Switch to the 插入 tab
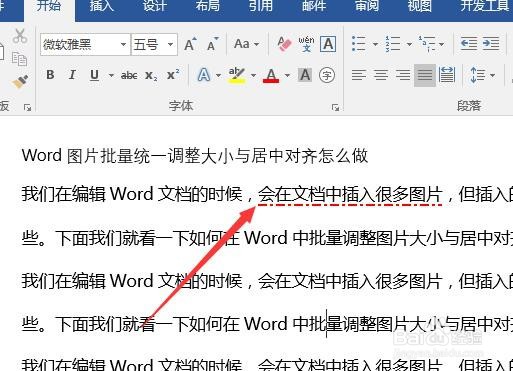 pyautogui.click(x=102, y=6)
